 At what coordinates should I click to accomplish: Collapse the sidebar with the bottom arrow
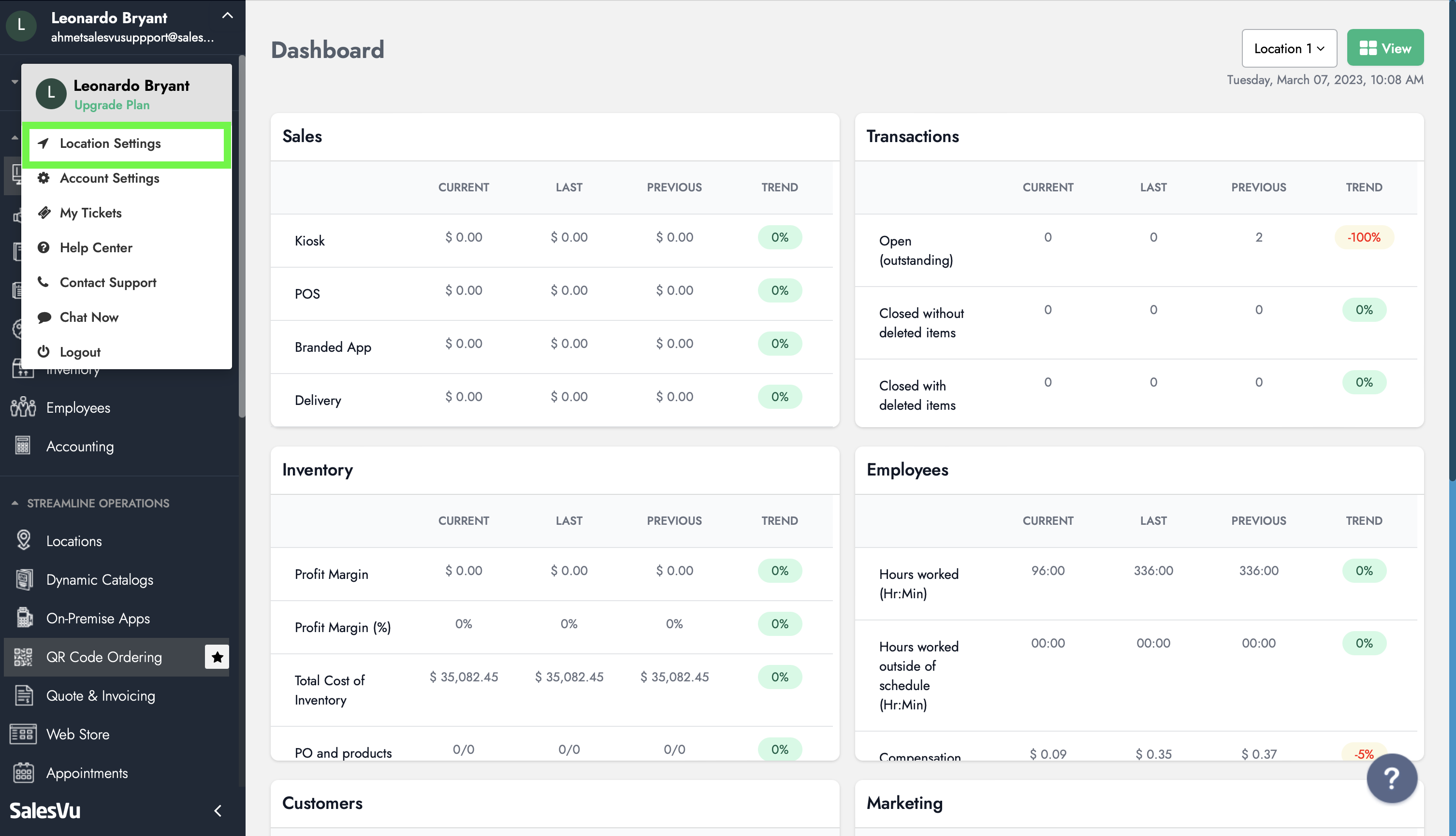218,810
